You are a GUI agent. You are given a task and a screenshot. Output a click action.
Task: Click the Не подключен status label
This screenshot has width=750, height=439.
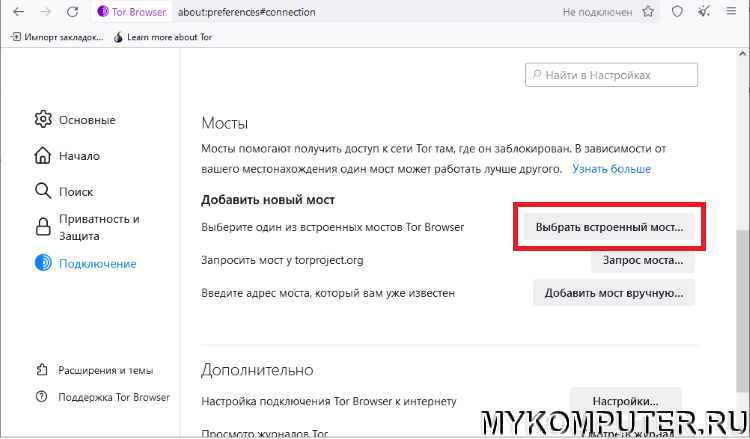tap(597, 12)
